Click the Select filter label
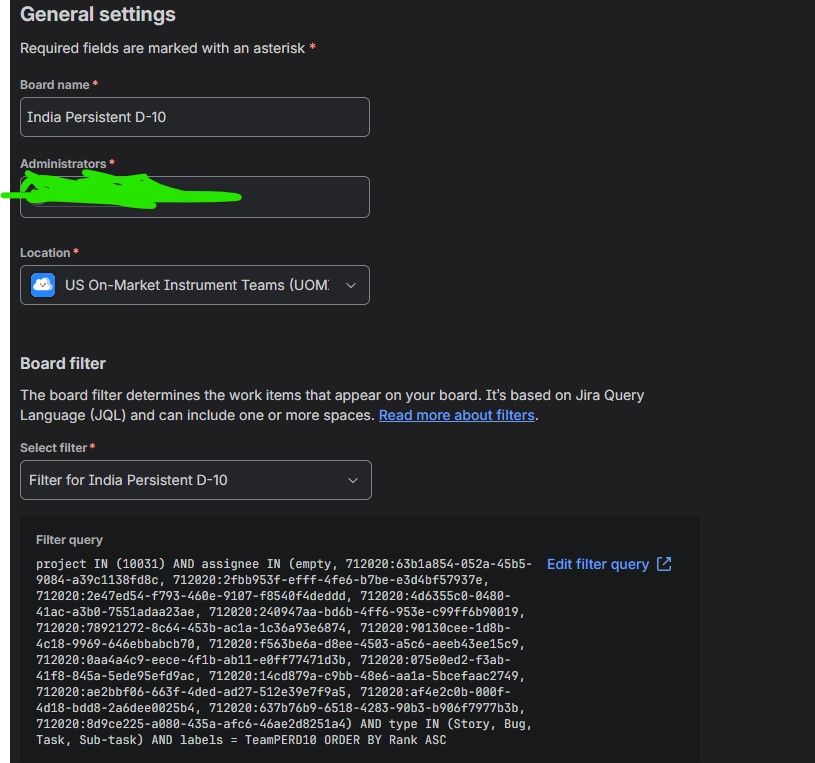 click(x=54, y=448)
